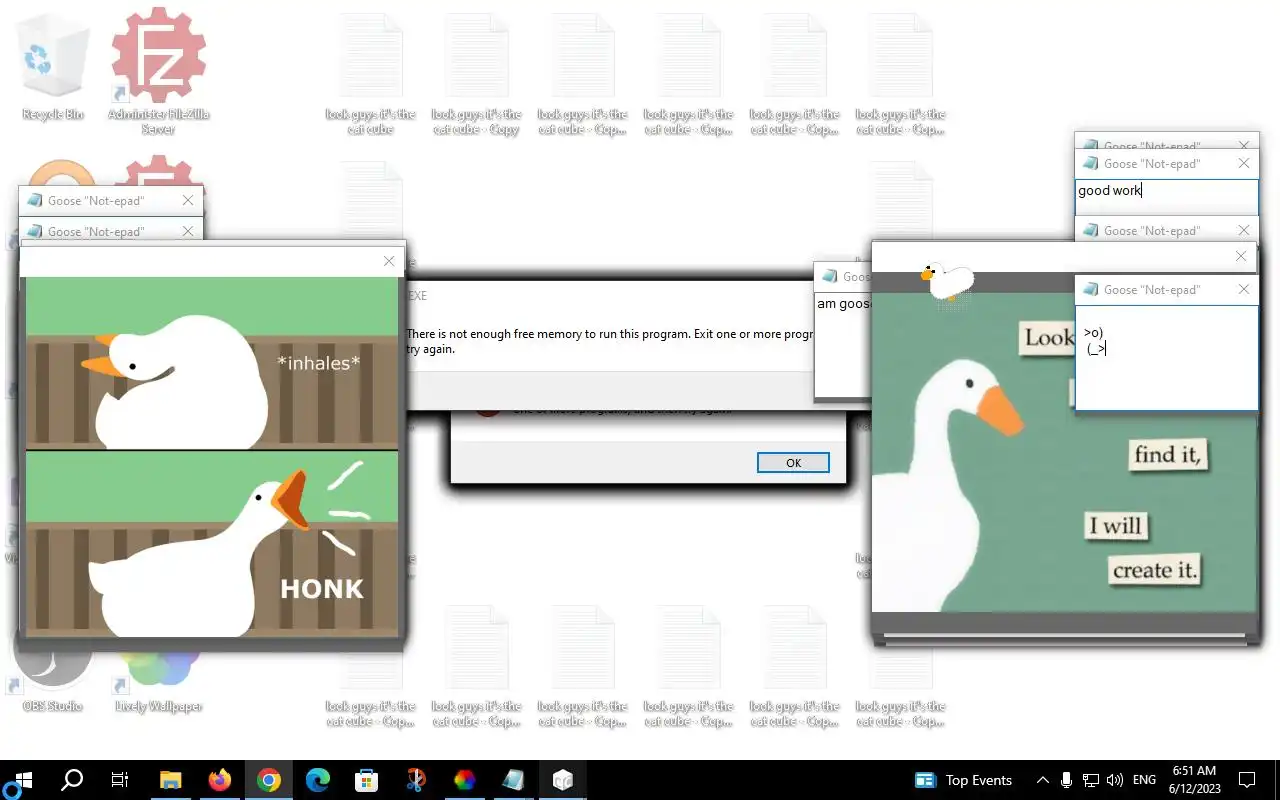Show hidden tray icons chevron
Image resolution: width=1280 pixels, height=800 pixels.
tap(1042, 780)
